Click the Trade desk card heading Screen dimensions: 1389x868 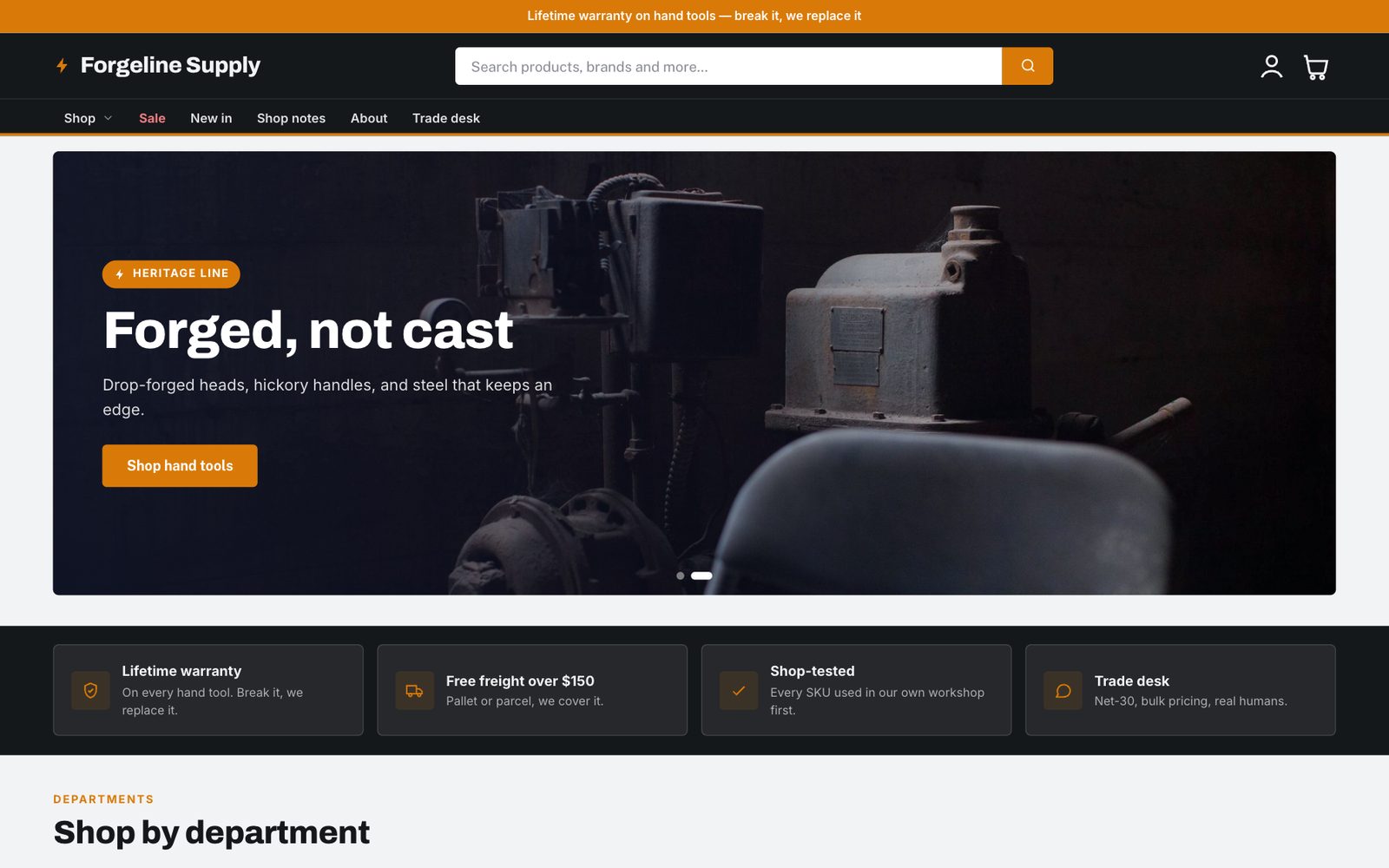[1132, 681]
